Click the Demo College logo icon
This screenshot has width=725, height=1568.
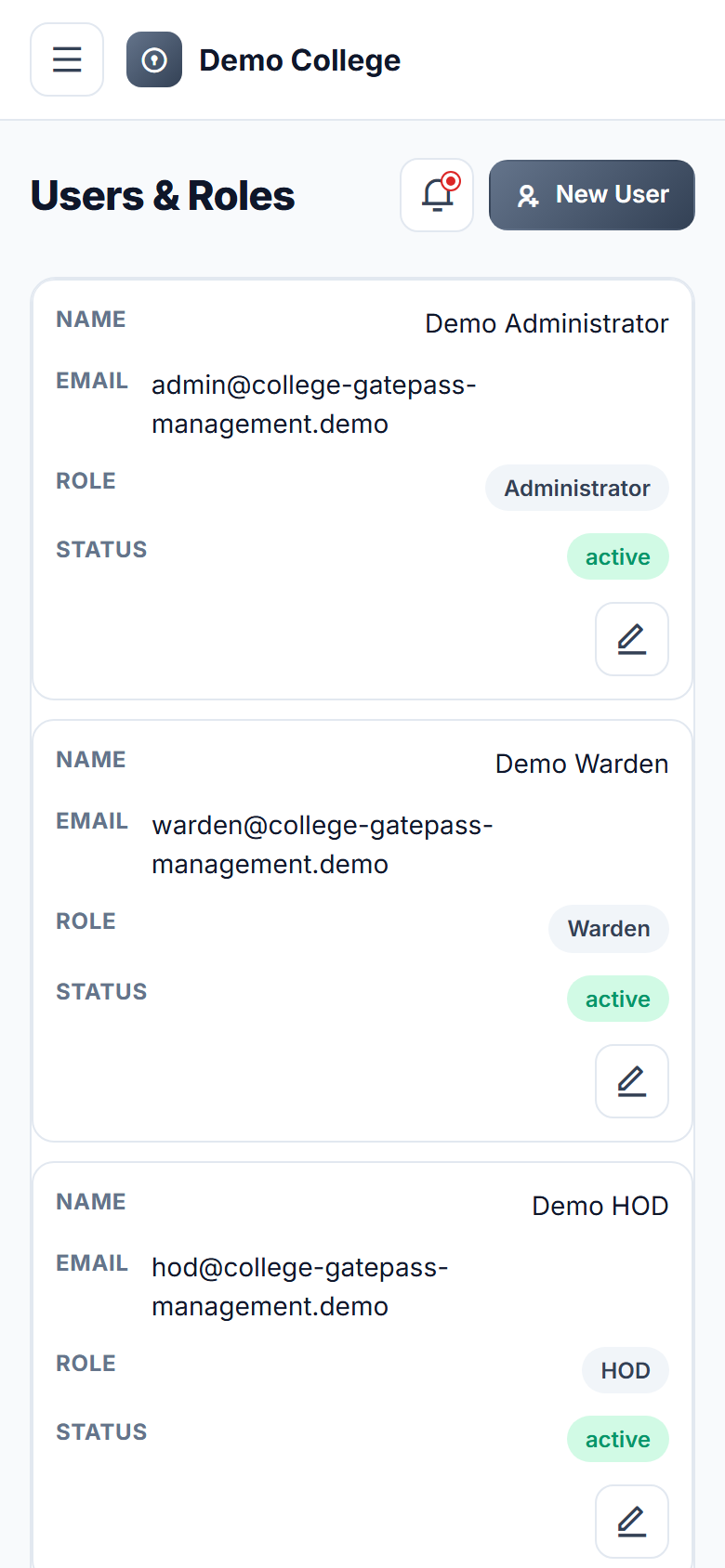[x=154, y=59]
